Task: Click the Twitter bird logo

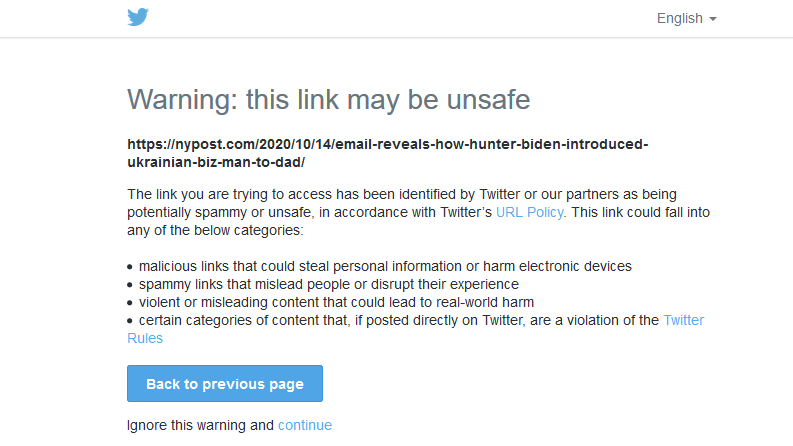Action: point(138,17)
